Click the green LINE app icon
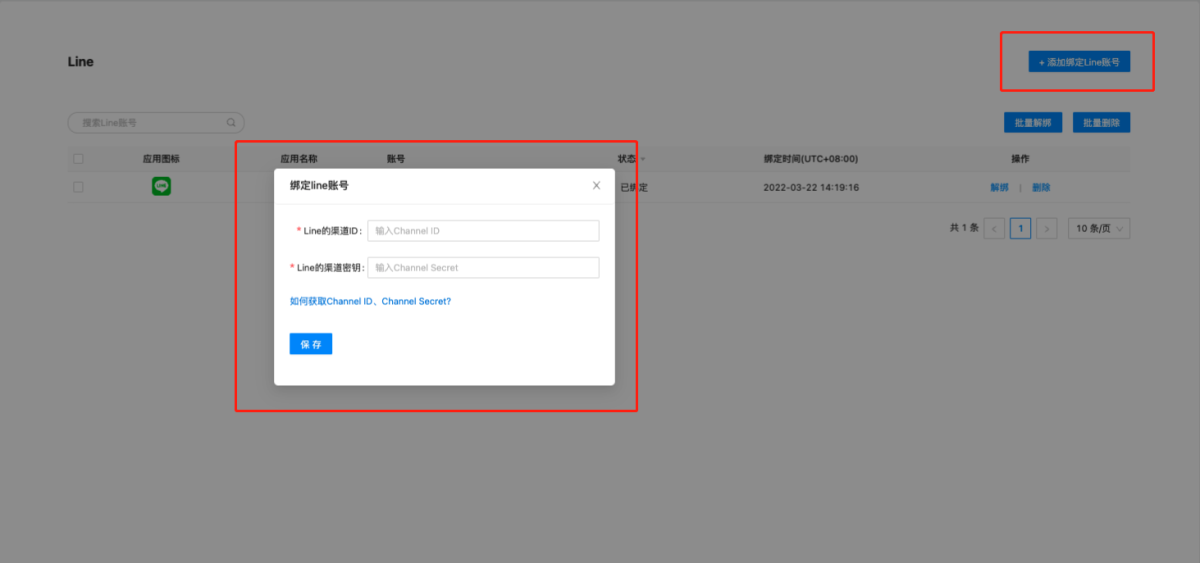 tap(161, 186)
